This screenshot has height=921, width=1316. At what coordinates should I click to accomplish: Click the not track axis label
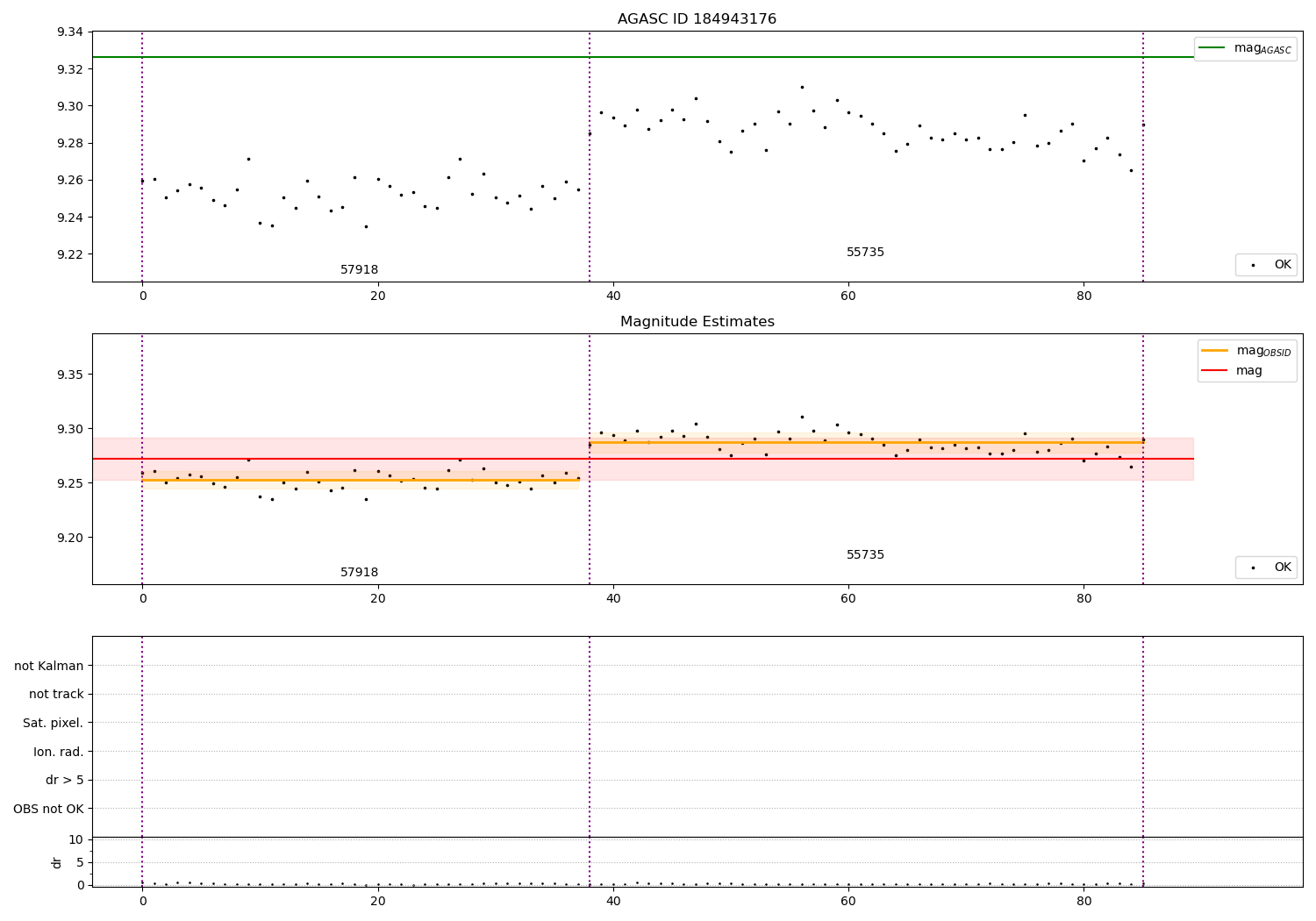56,694
